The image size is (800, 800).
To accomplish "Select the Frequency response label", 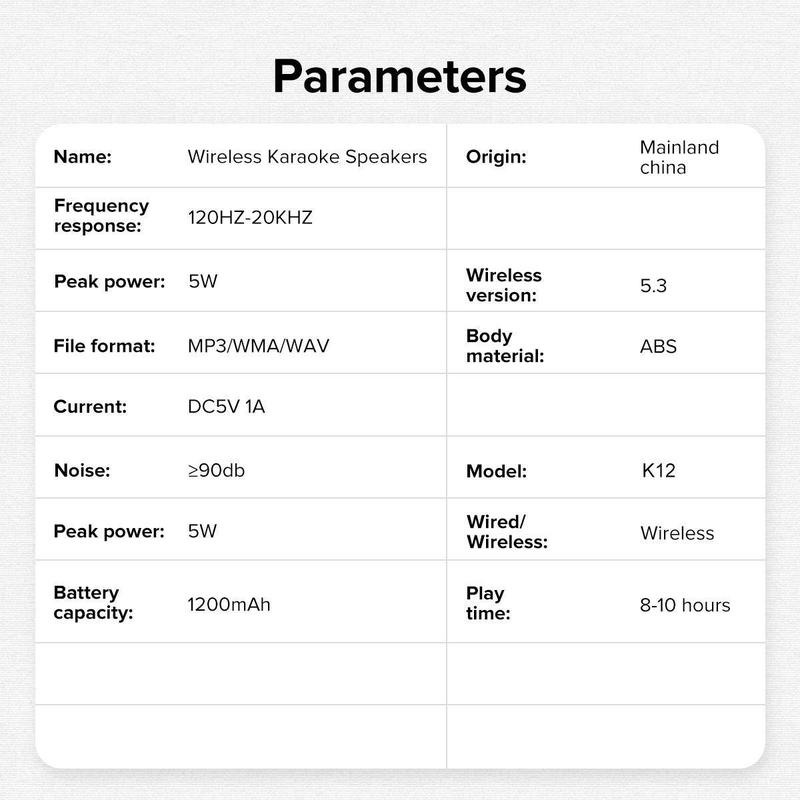I will point(102,215).
